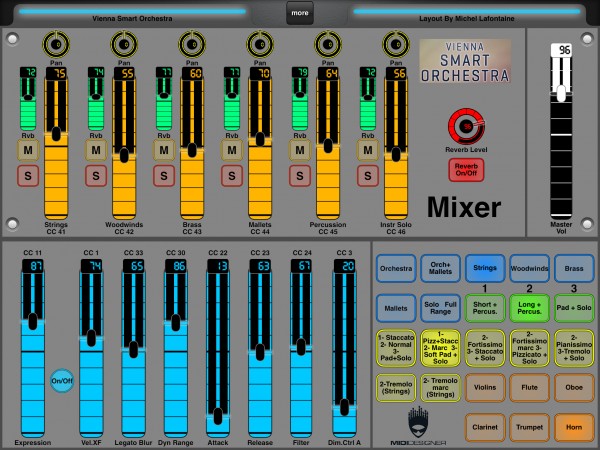Viewport: 600px width, 450px height.
Task: Click the Legato Blur CC 33 fader
Action: point(134,348)
